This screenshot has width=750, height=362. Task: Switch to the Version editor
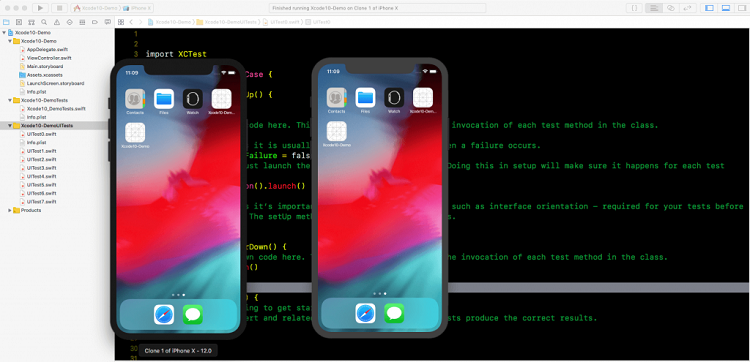coord(688,8)
